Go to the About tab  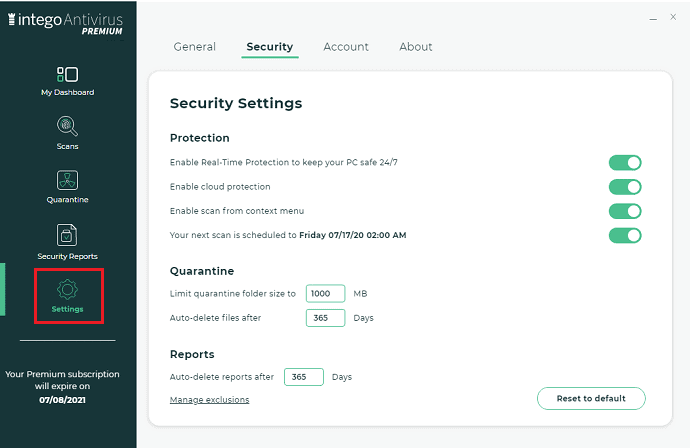(x=416, y=47)
